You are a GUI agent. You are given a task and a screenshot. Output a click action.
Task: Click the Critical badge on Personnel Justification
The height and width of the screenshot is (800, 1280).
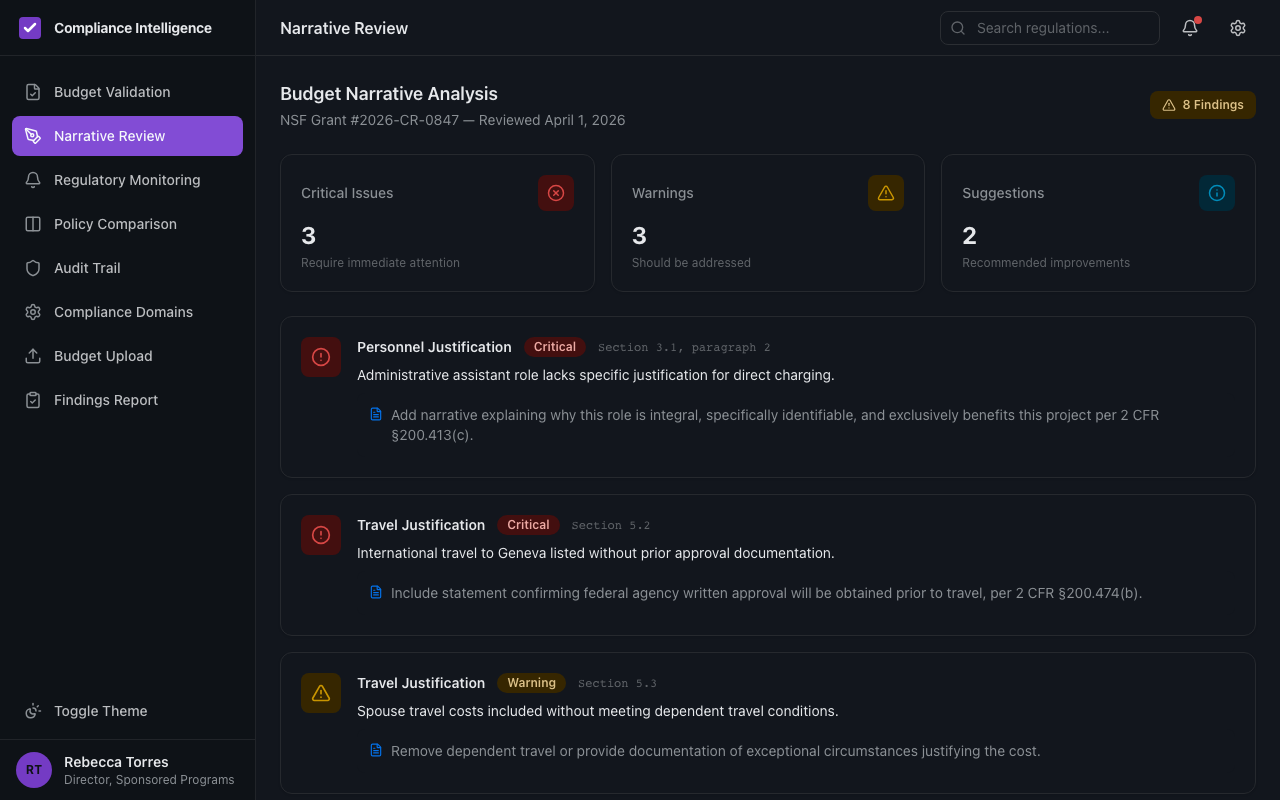pyautogui.click(x=554, y=346)
